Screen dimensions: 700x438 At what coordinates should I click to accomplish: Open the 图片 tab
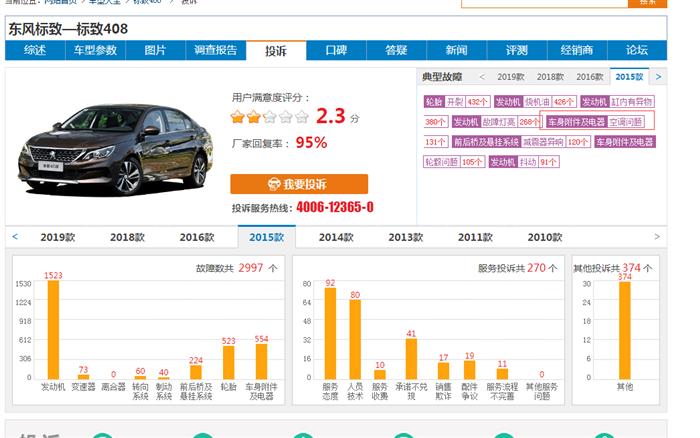tap(155, 50)
